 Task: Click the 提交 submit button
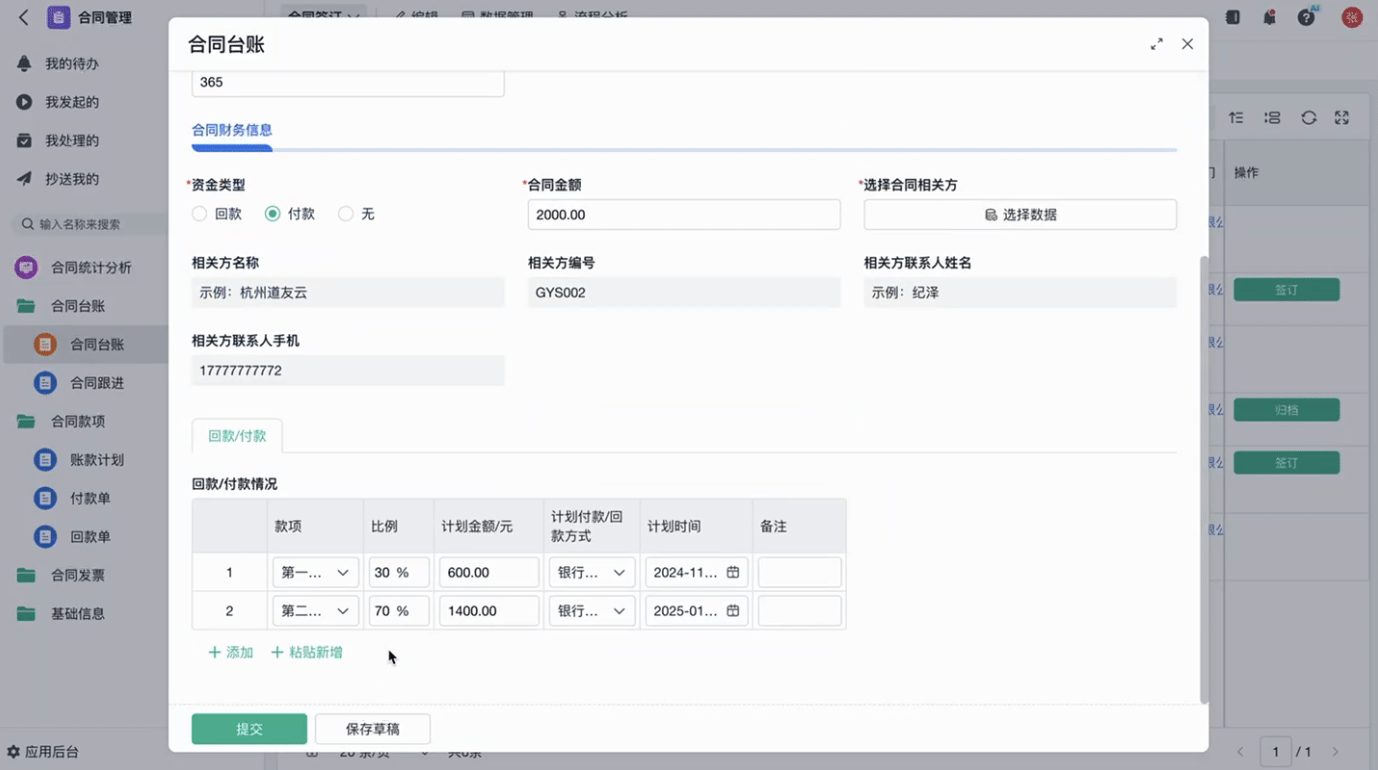click(x=249, y=729)
